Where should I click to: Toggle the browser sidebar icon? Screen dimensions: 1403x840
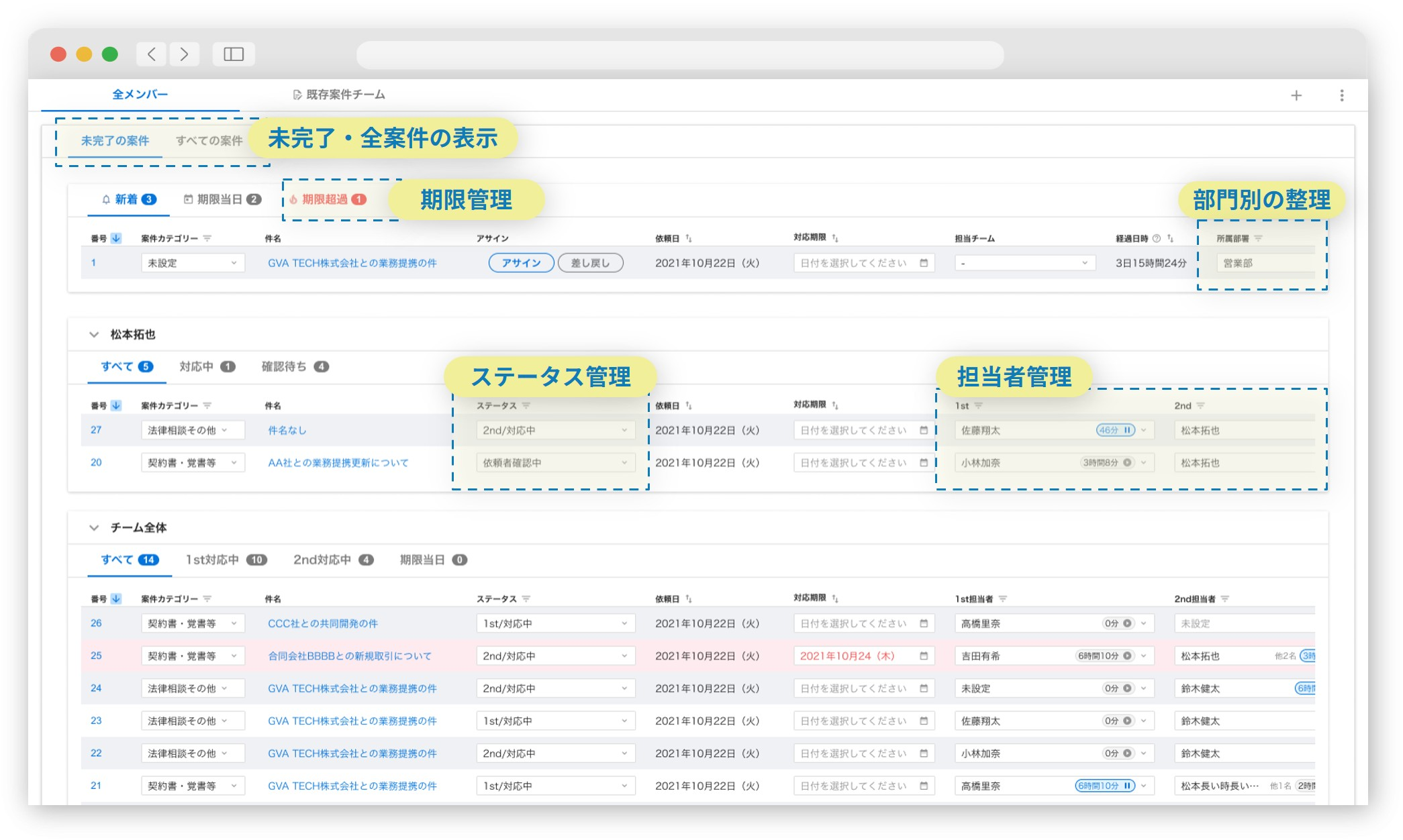coord(233,54)
